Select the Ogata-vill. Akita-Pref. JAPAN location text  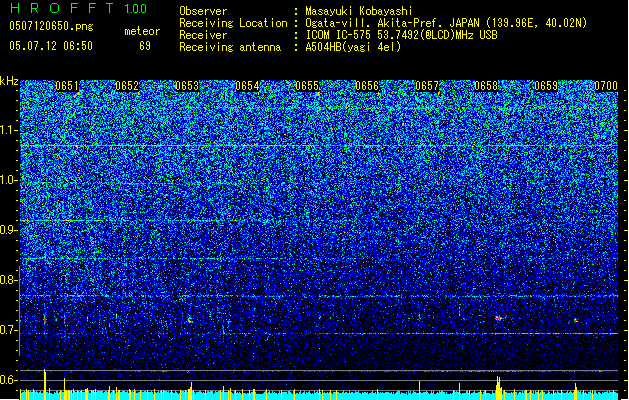click(x=446, y=23)
